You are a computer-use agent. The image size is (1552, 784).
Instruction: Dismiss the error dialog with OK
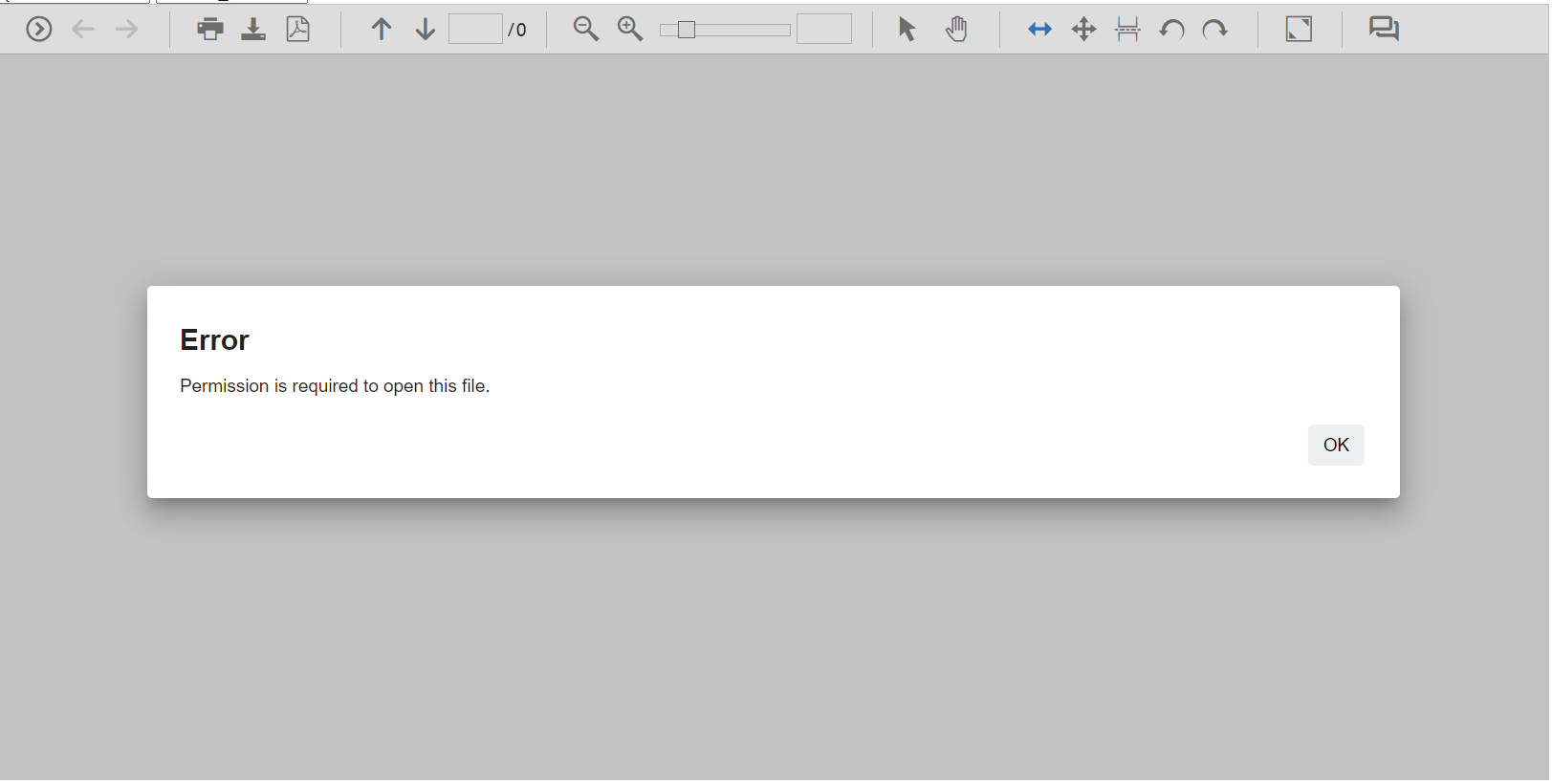click(1335, 445)
